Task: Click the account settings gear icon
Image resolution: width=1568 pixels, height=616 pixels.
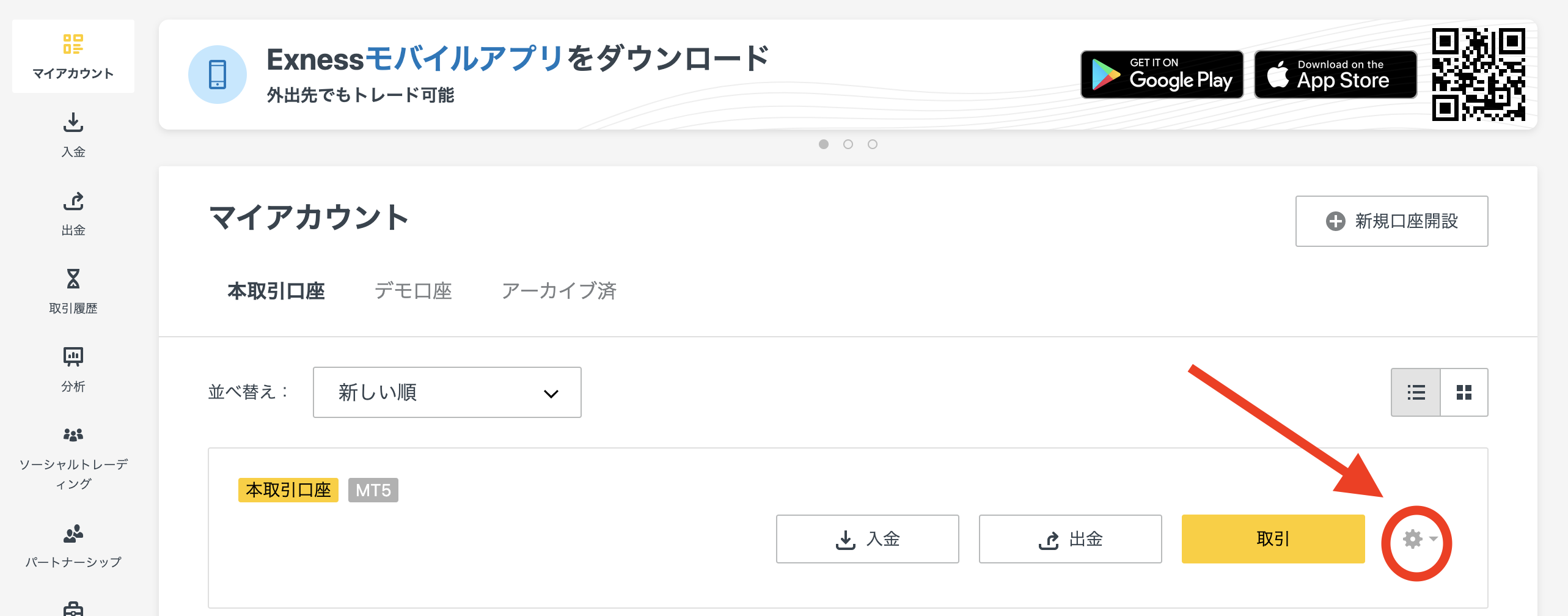Action: [x=1412, y=539]
